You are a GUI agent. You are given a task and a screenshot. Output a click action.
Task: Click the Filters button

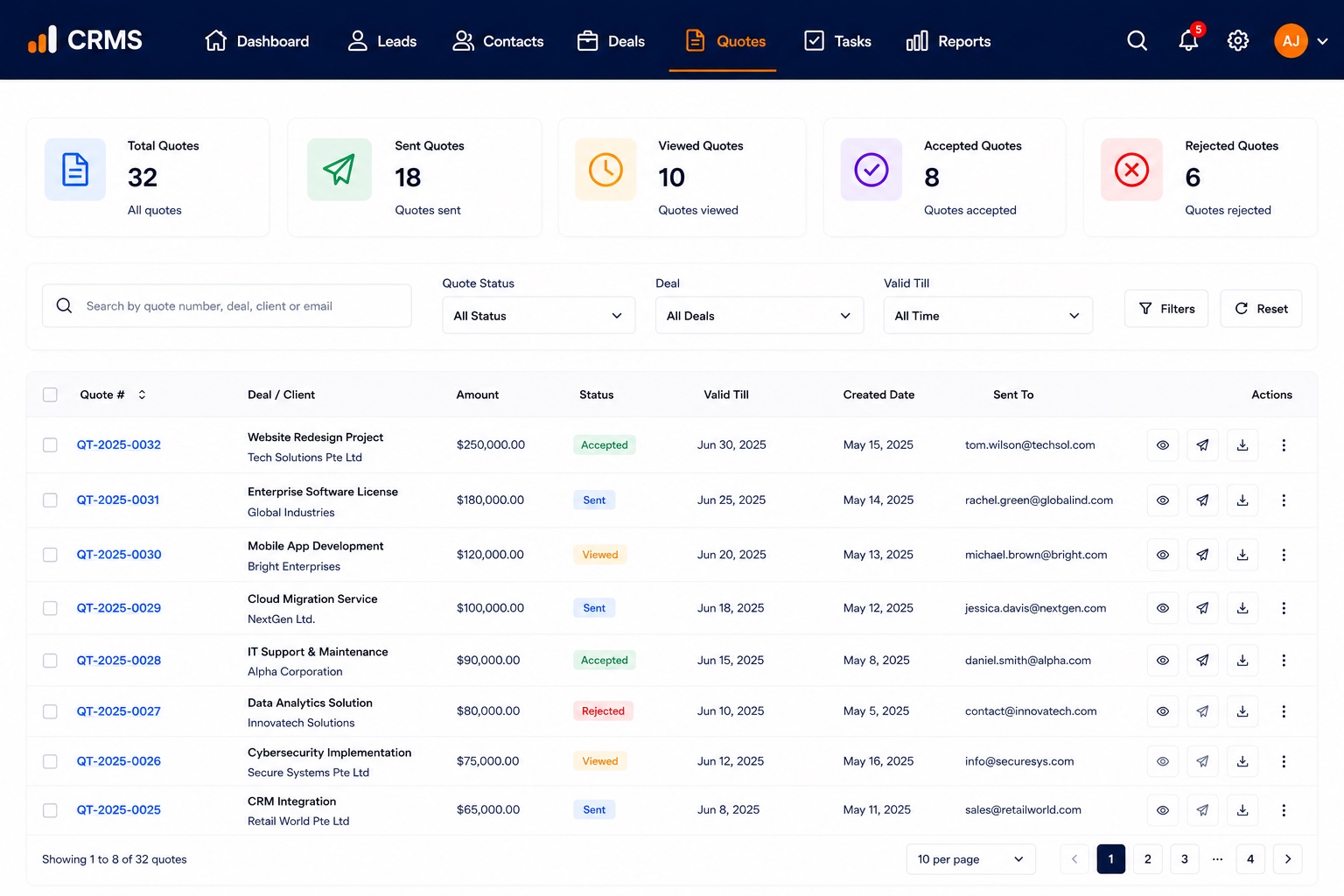point(1166,309)
